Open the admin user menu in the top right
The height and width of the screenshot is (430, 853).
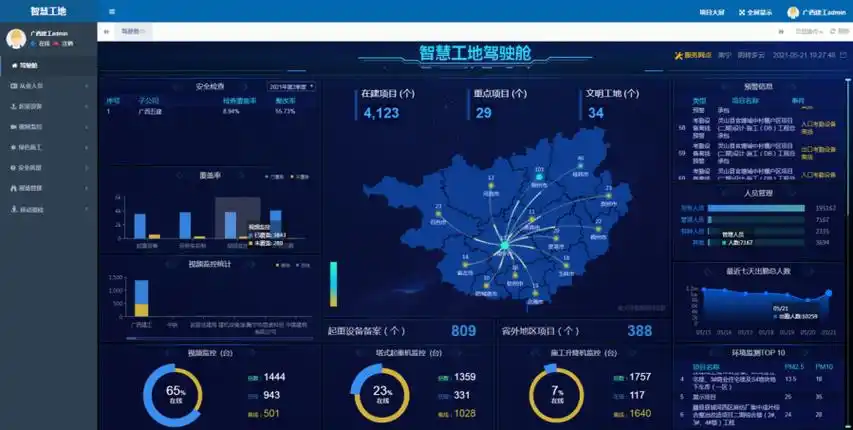(x=817, y=13)
